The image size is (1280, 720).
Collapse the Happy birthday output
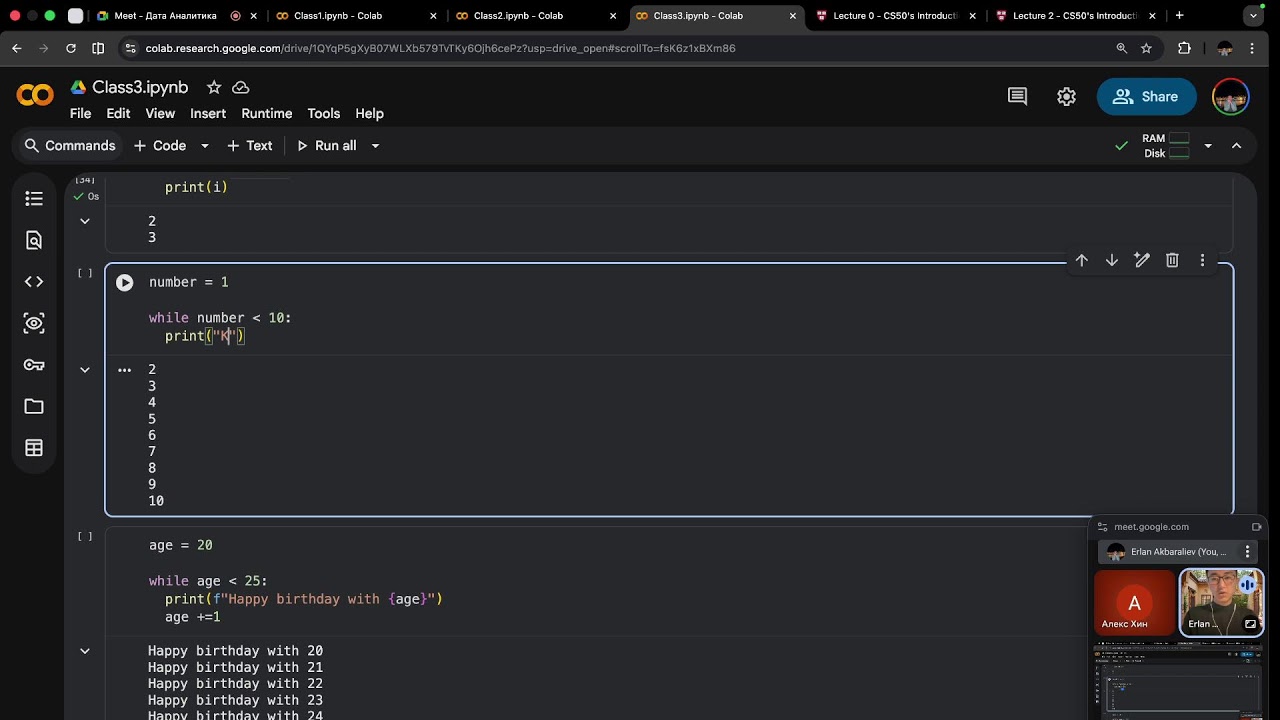coord(85,651)
